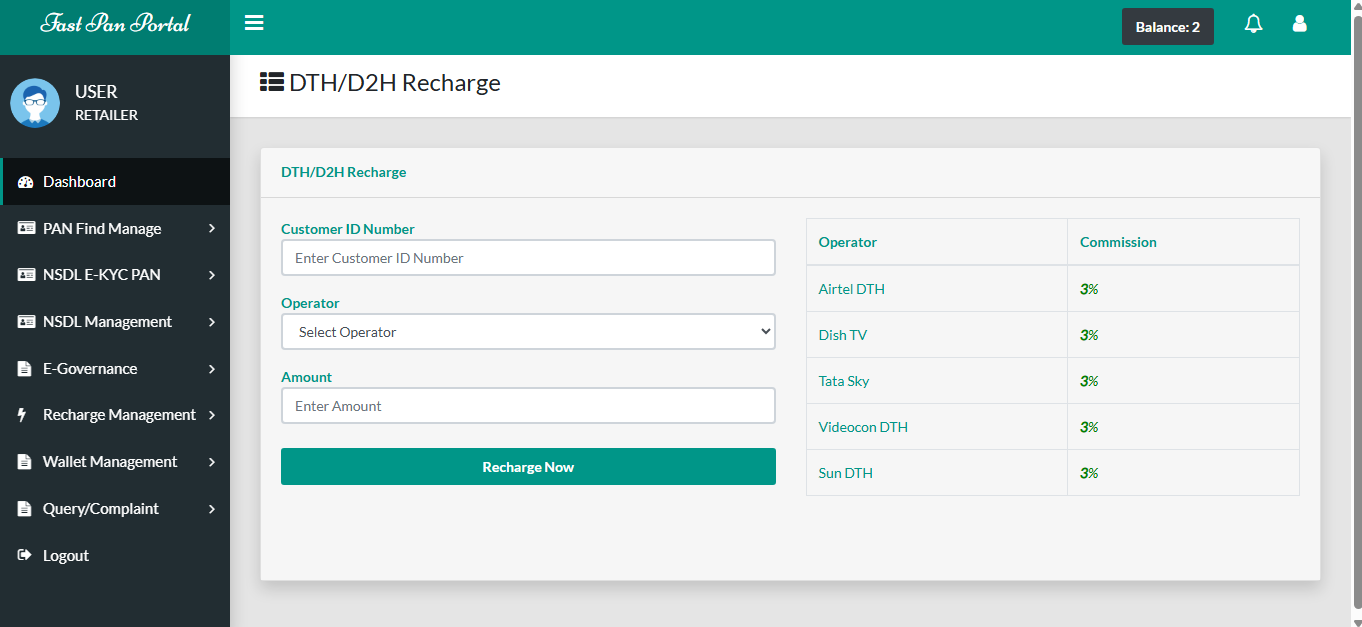Click the Enter Amount input field
The height and width of the screenshot is (627, 1362).
coord(528,406)
